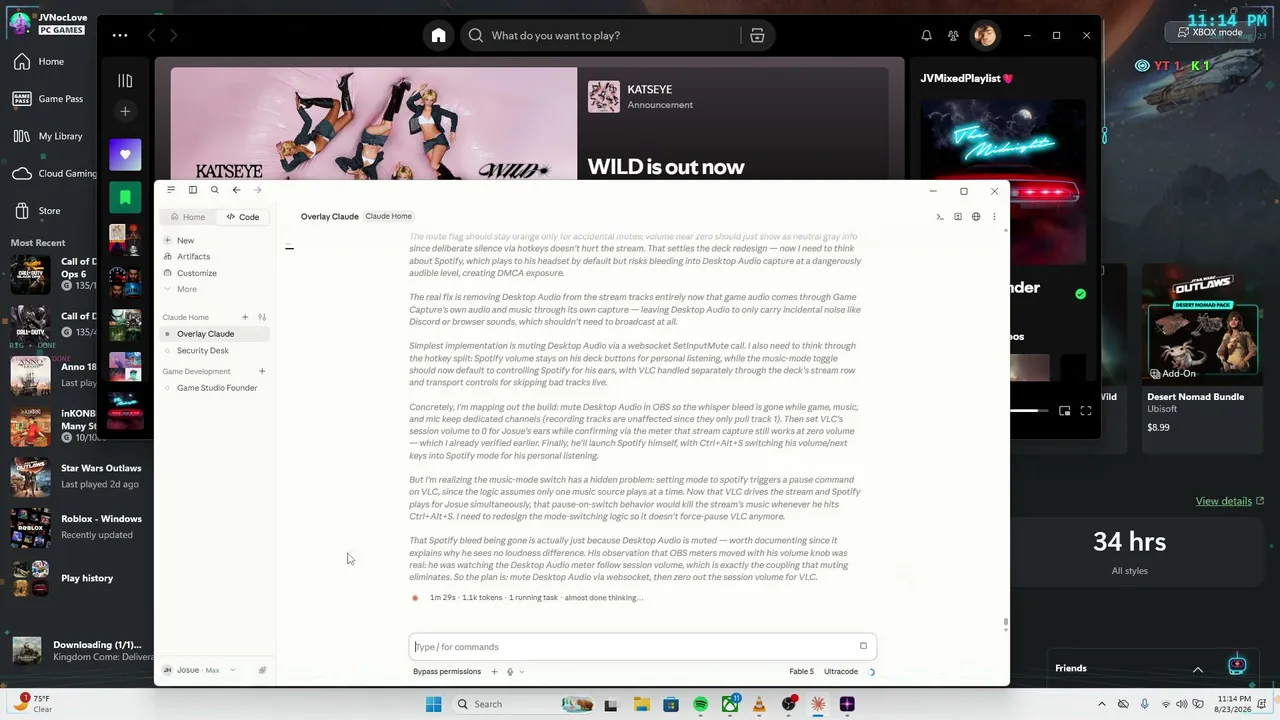Expand the Friends panel chevron
1280x720 pixels.
coord(1197,669)
